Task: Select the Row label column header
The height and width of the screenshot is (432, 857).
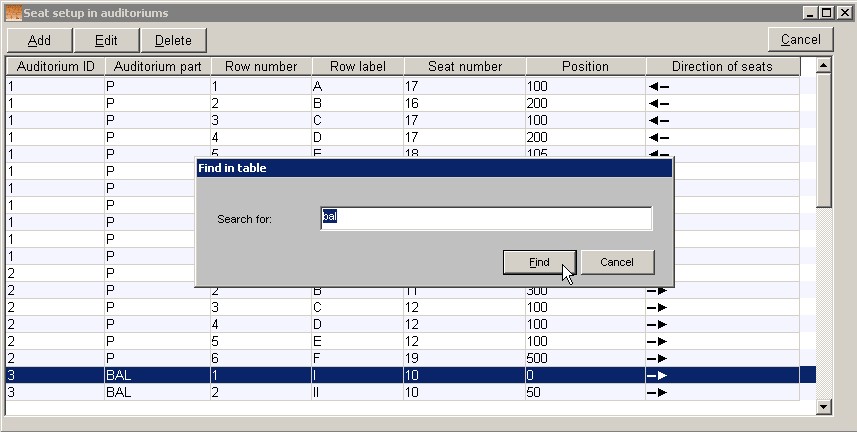Action: click(357, 67)
